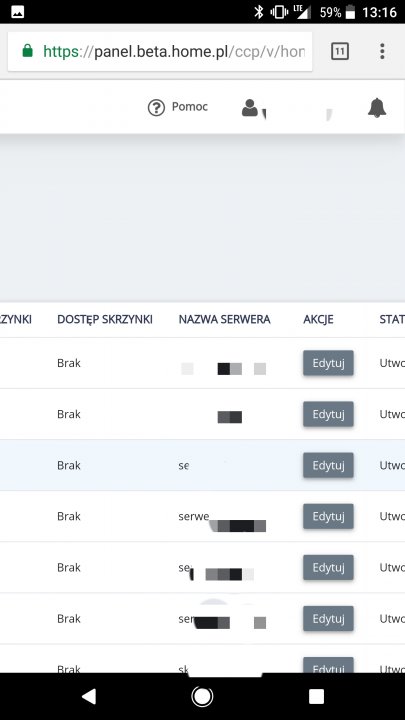Image resolution: width=405 pixels, height=720 pixels.
Task: Click the Akcje column header
Action: tap(318, 320)
